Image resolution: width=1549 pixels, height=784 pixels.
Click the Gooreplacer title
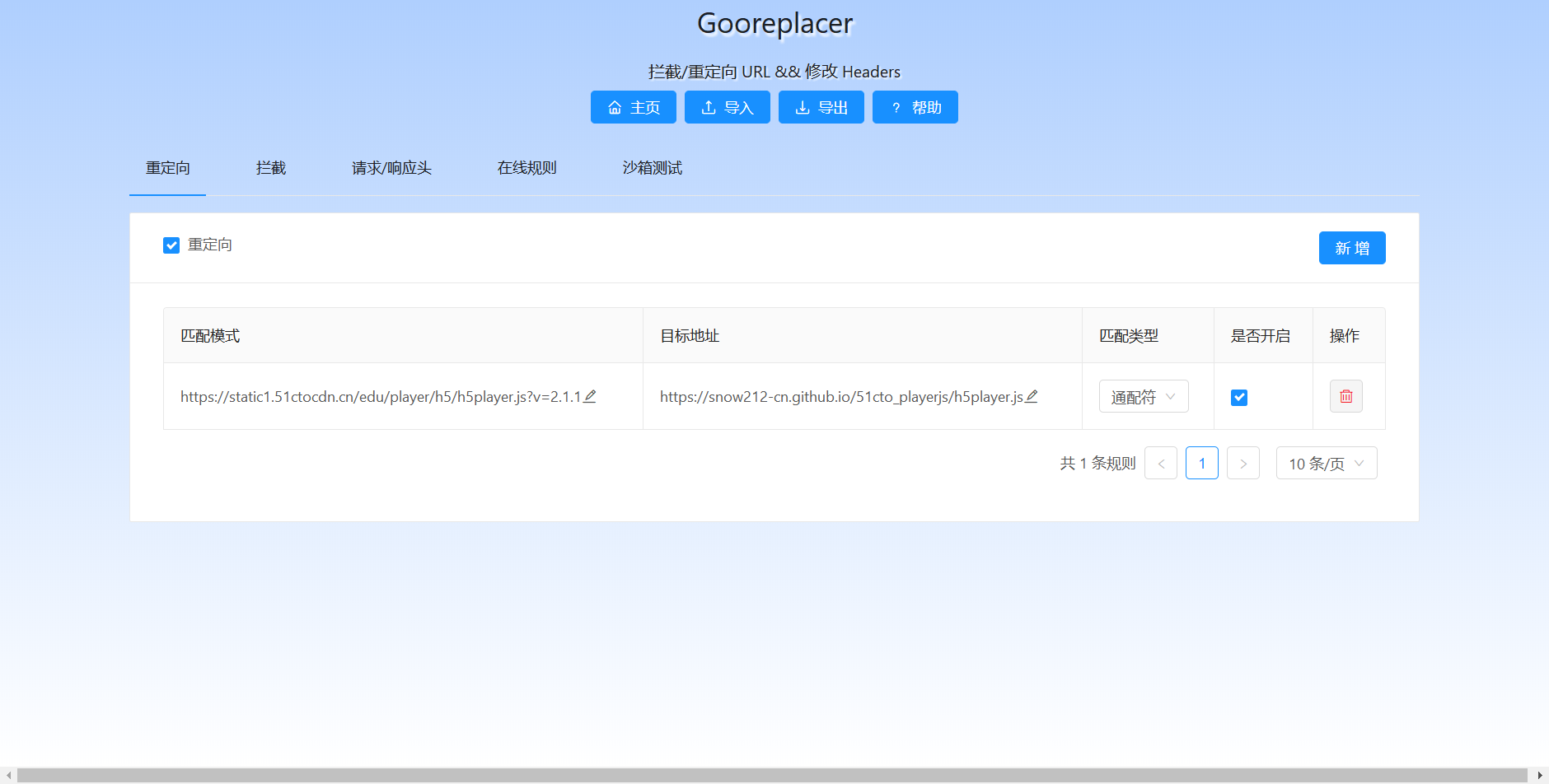coord(774,24)
